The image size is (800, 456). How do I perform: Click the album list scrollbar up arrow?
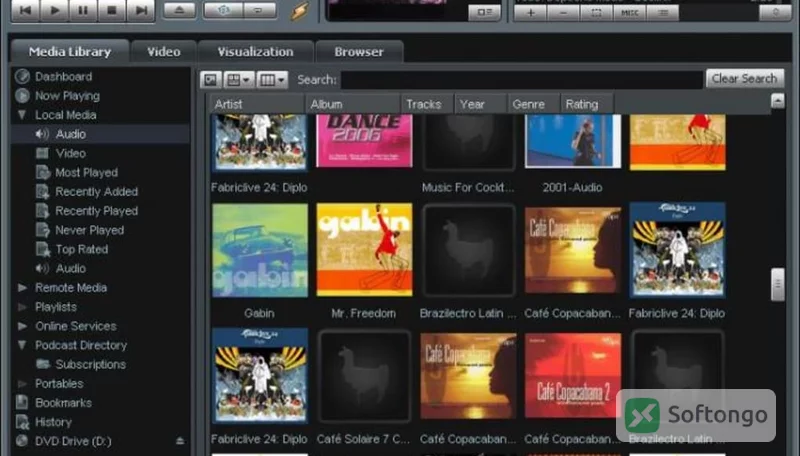[x=777, y=101]
